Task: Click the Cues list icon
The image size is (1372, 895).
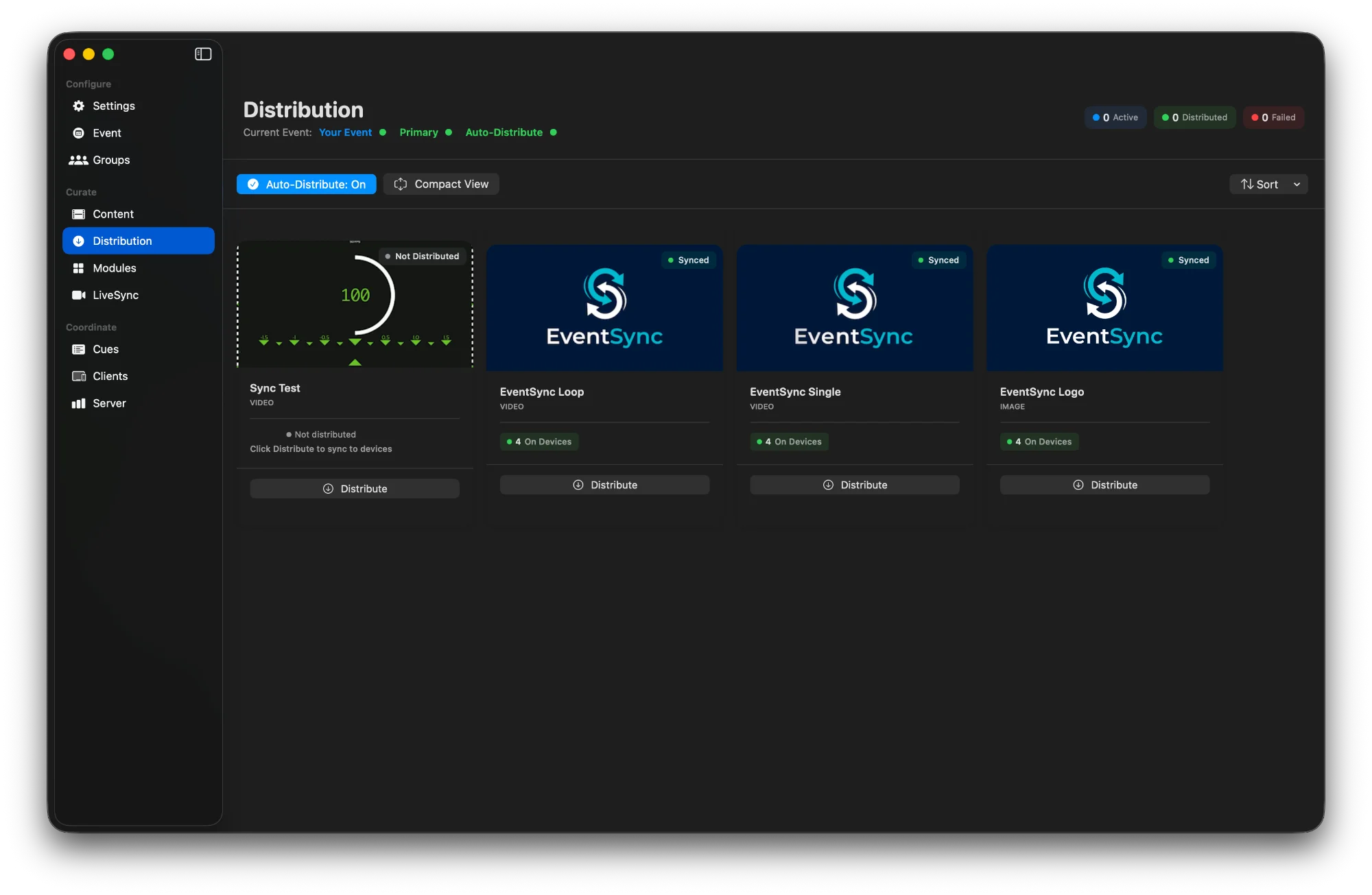Action: tap(79, 349)
